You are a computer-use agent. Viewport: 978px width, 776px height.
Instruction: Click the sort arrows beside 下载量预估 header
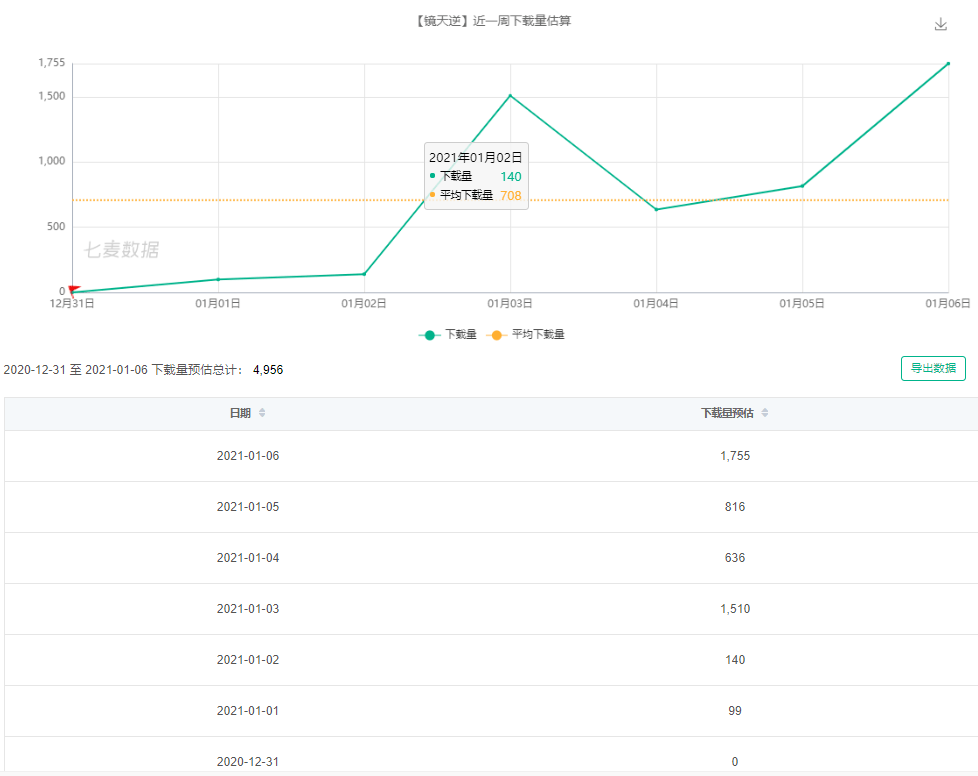point(765,413)
